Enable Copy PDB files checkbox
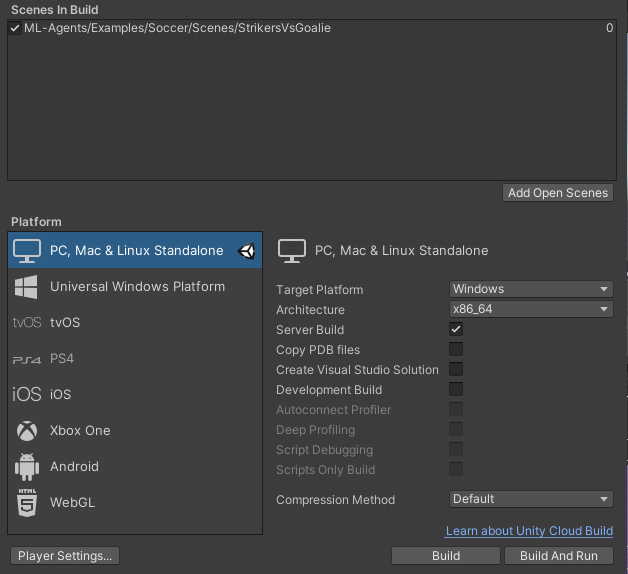The image size is (628, 574). click(456, 349)
